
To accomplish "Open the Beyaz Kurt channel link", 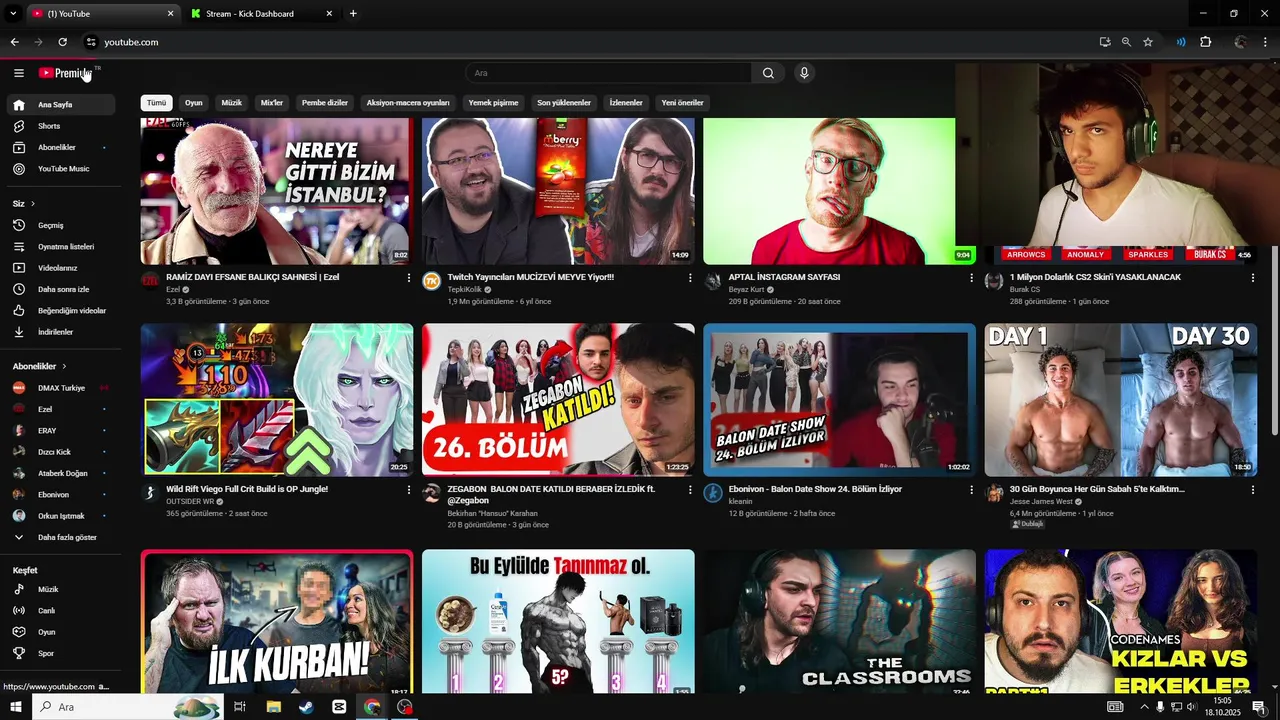I will coord(747,289).
